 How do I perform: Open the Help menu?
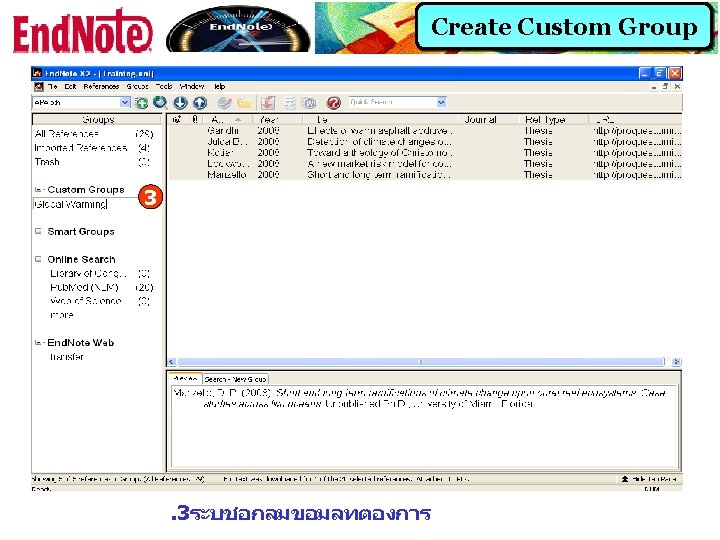pos(219,86)
